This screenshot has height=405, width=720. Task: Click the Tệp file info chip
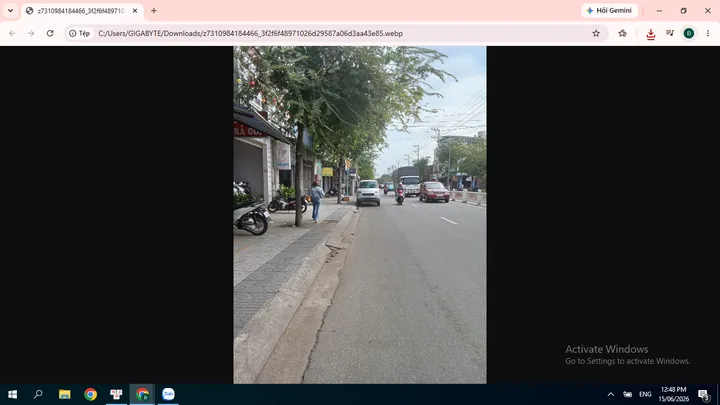pos(79,34)
